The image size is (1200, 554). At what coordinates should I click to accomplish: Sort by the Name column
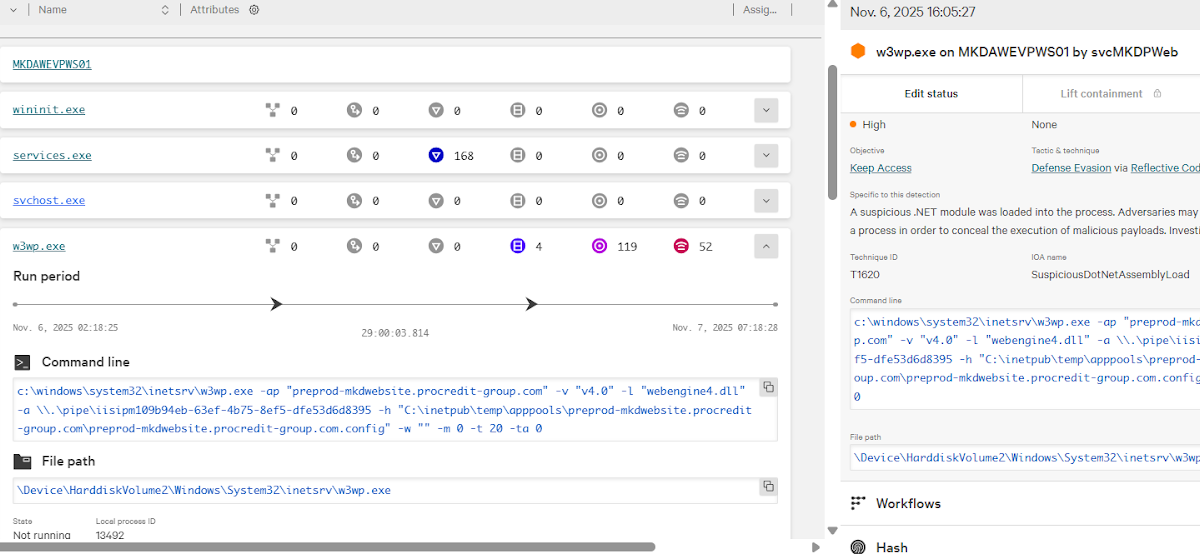pos(165,10)
